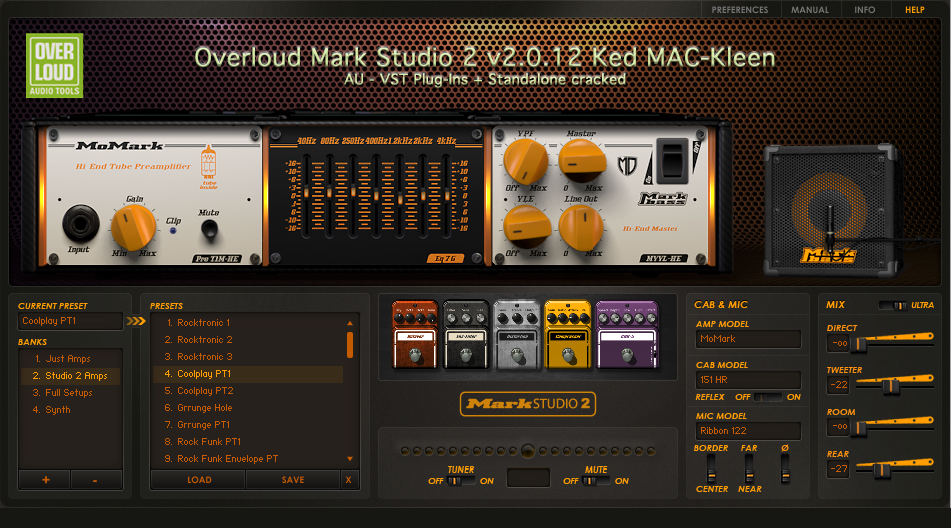This screenshot has width=951, height=528.
Task: Click the VLE knob
Action: tap(526, 227)
